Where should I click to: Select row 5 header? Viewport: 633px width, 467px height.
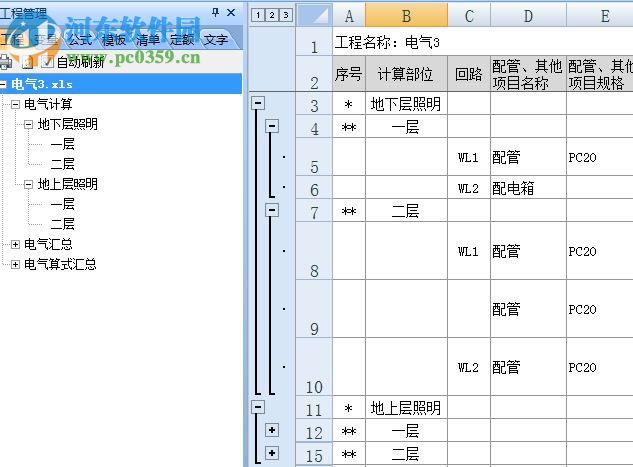point(314,157)
